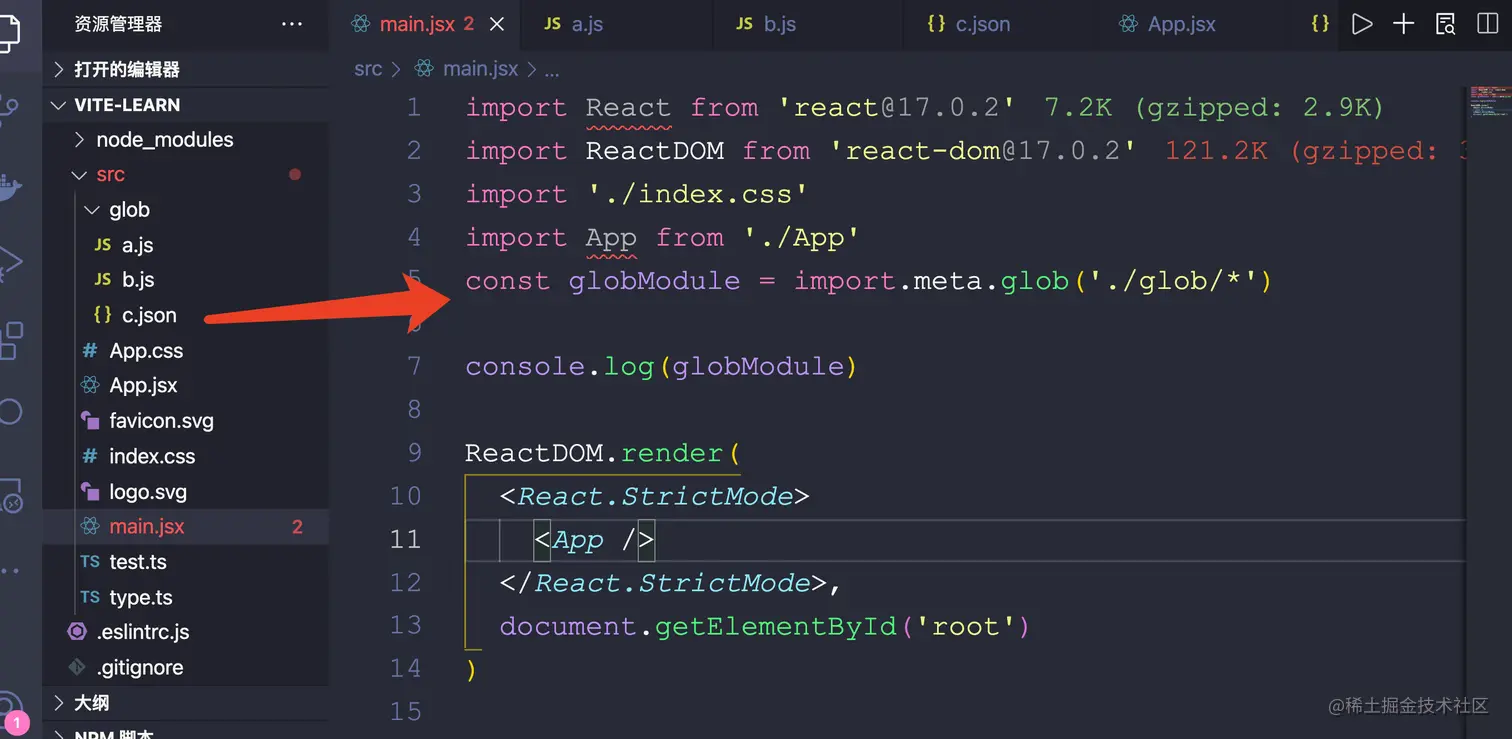The height and width of the screenshot is (739, 1512).
Task: Open the preview search icon in editor toolbar
Action: click(1446, 24)
